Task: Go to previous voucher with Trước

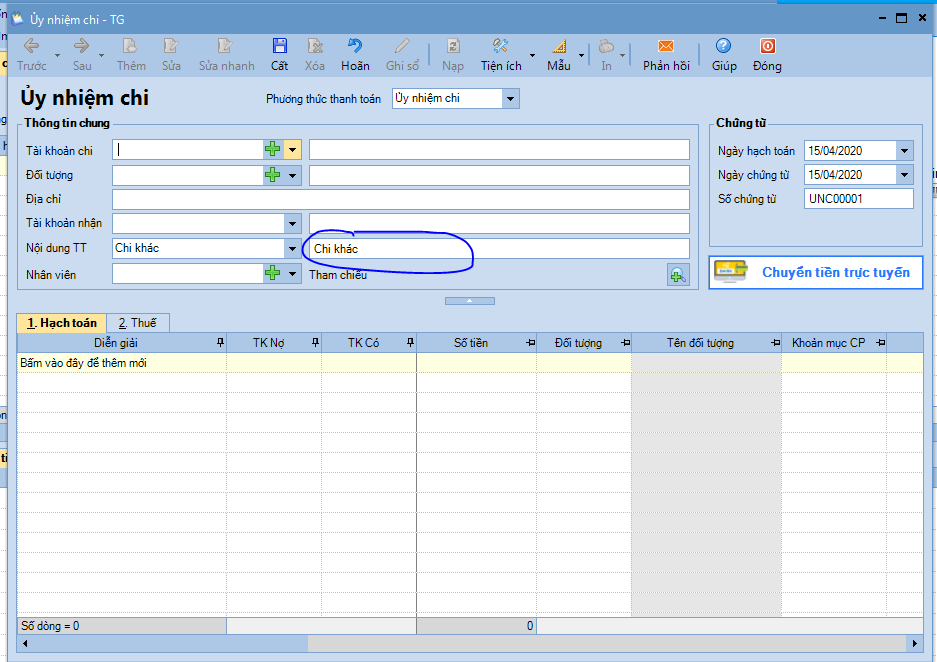Action: tap(31, 55)
